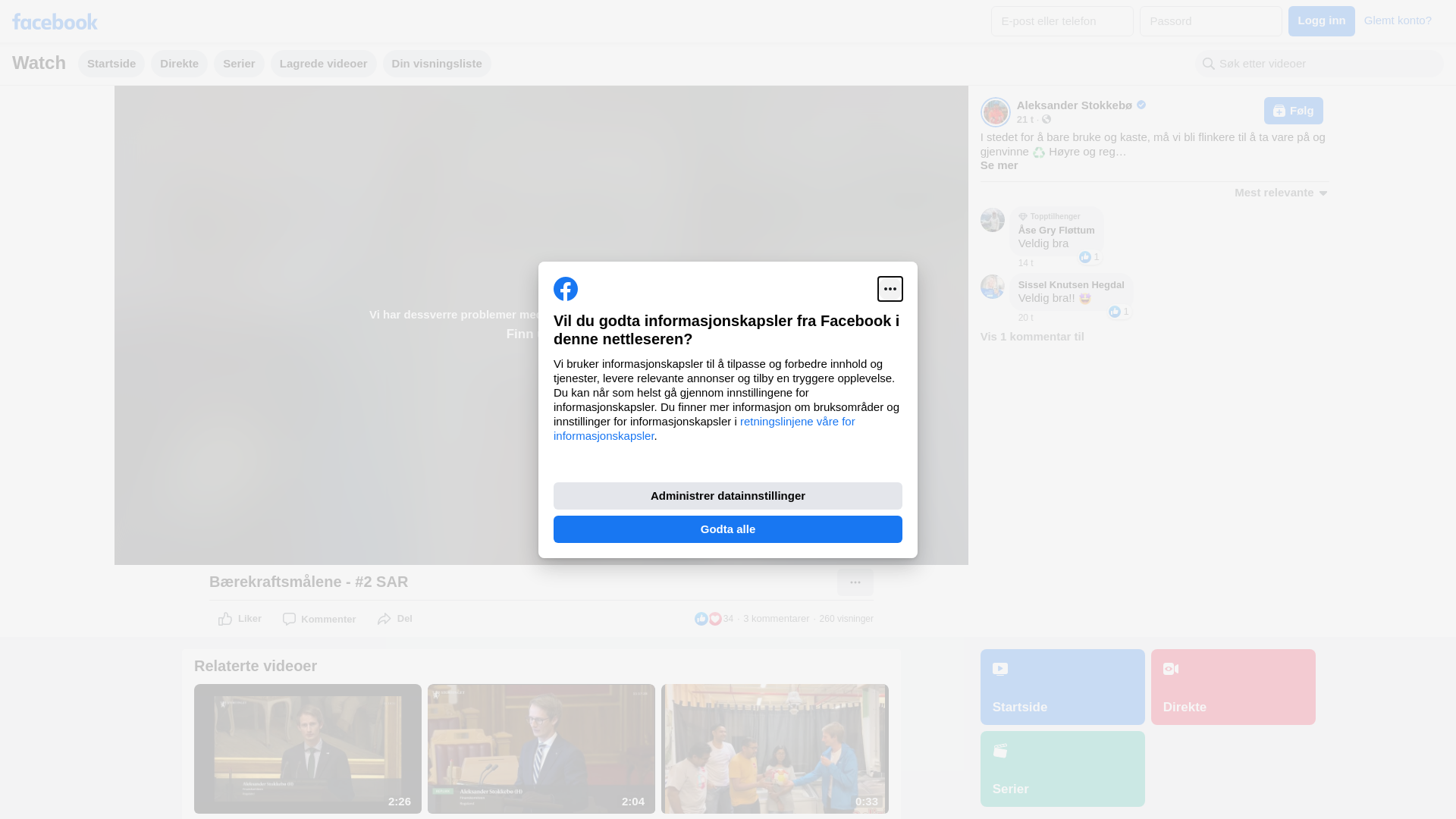Click the reaction icons showing 34 reactions
Screen dimensions: 1456x819
click(708, 619)
